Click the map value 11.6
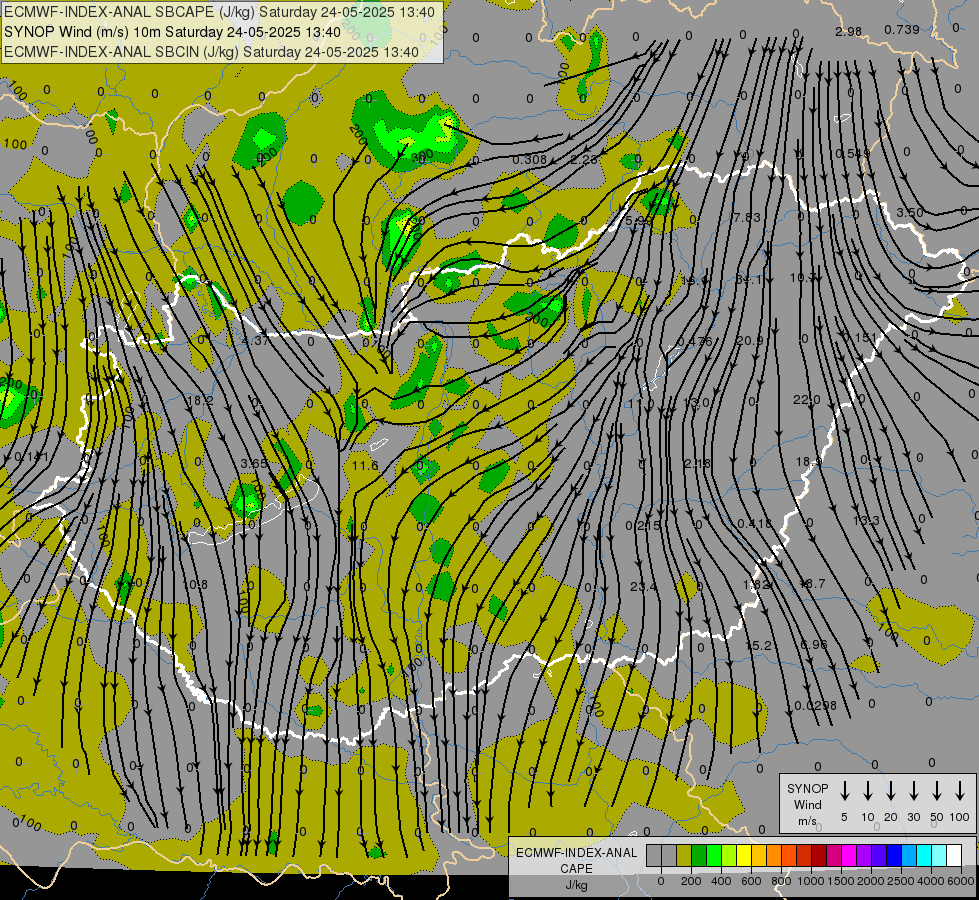Screen dimensions: 979x900 (365, 465)
